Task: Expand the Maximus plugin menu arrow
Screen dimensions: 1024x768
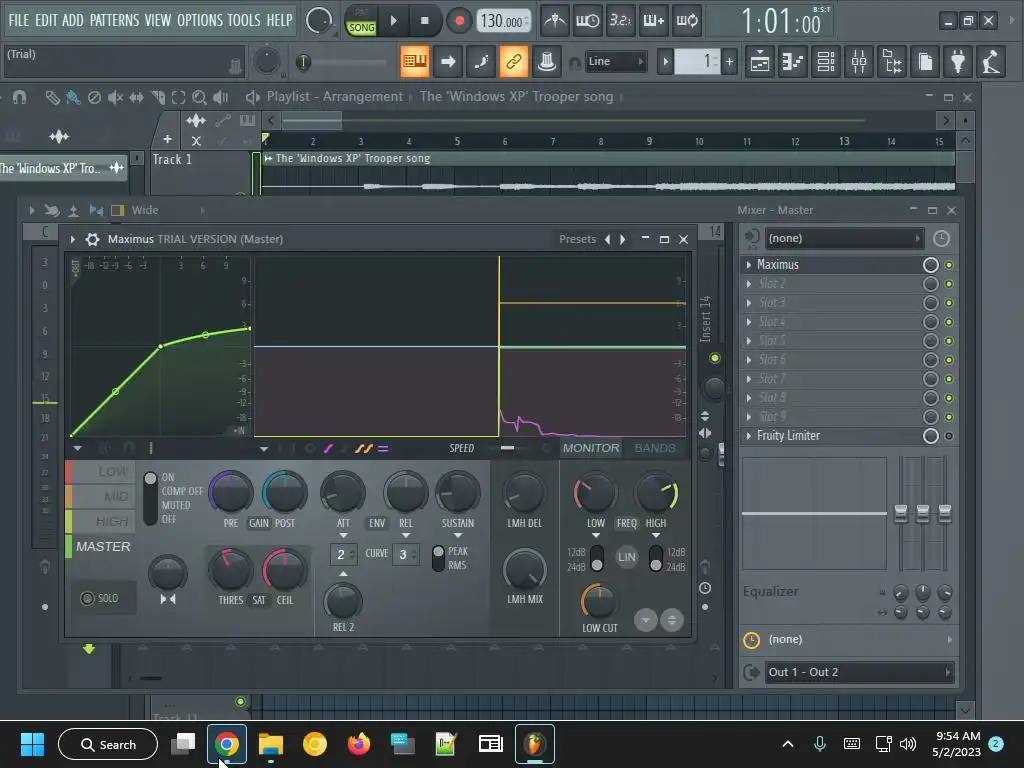Action: 72,240
